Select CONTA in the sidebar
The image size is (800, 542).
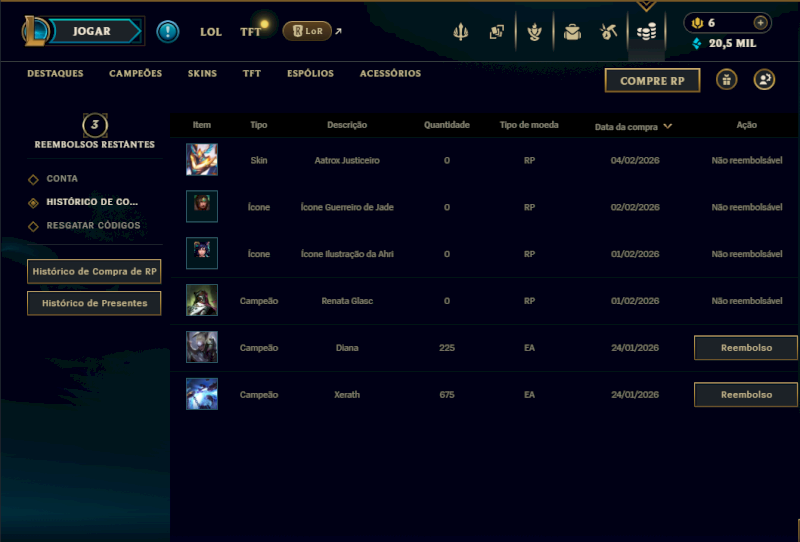pyautogui.click(x=62, y=179)
